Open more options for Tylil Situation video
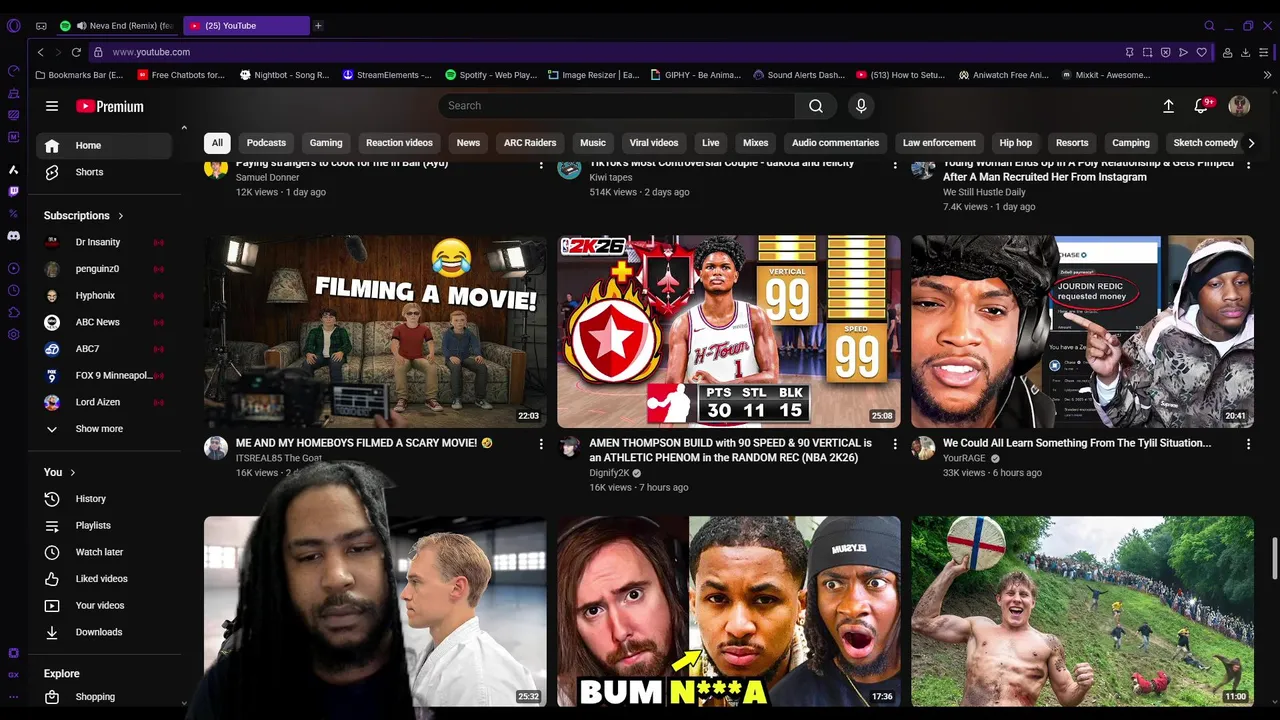Screen dimensions: 1280x720 click(1248, 444)
